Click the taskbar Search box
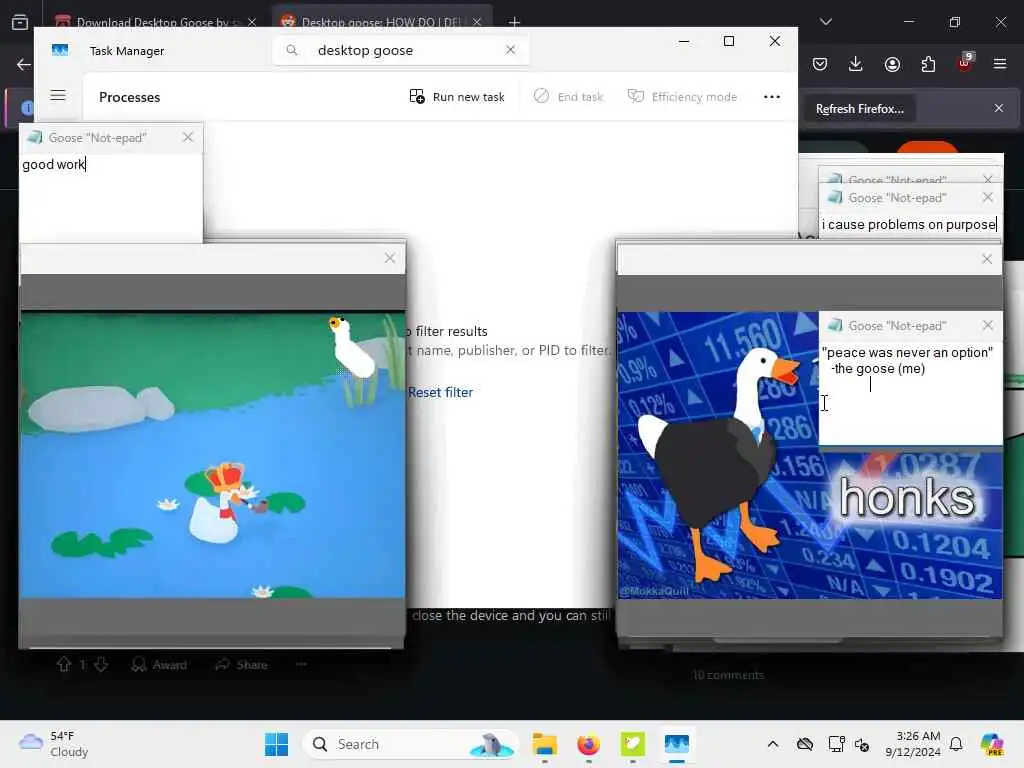The height and width of the screenshot is (768, 1024). tap(410, 744)
